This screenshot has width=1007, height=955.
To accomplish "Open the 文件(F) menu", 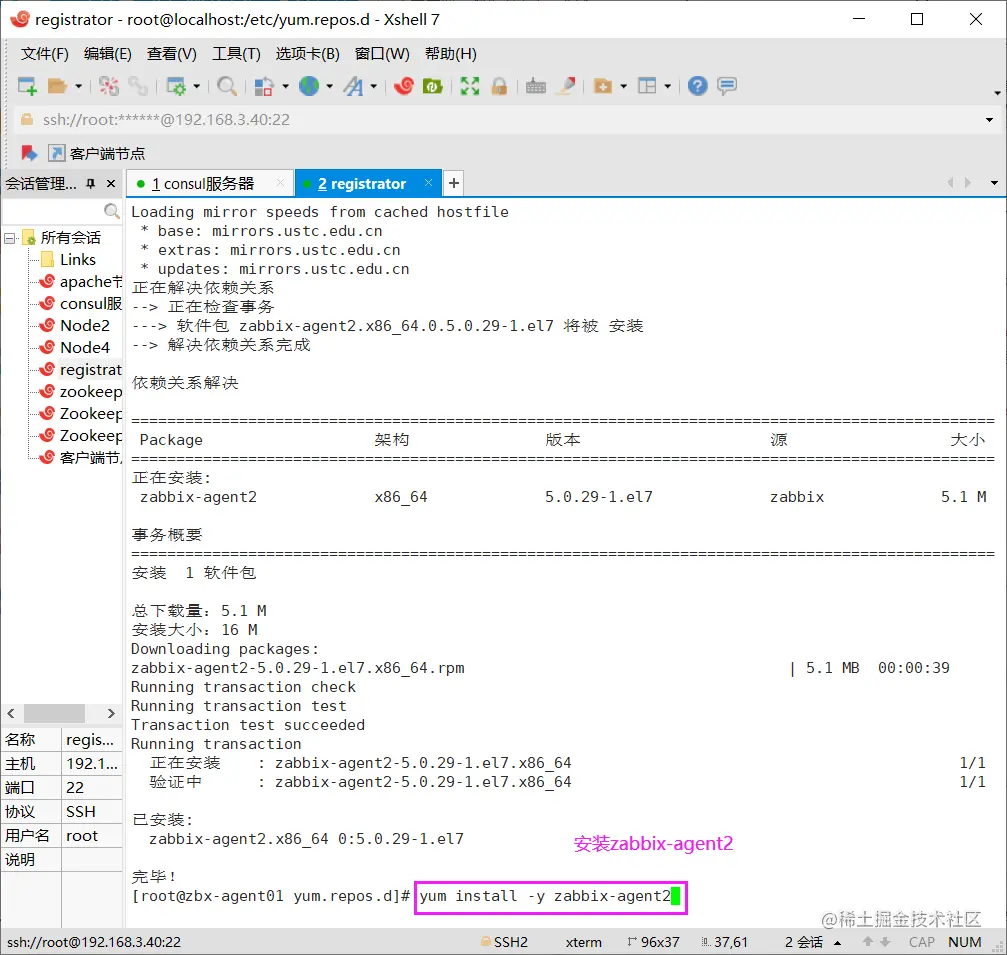I will pos(44,53).
